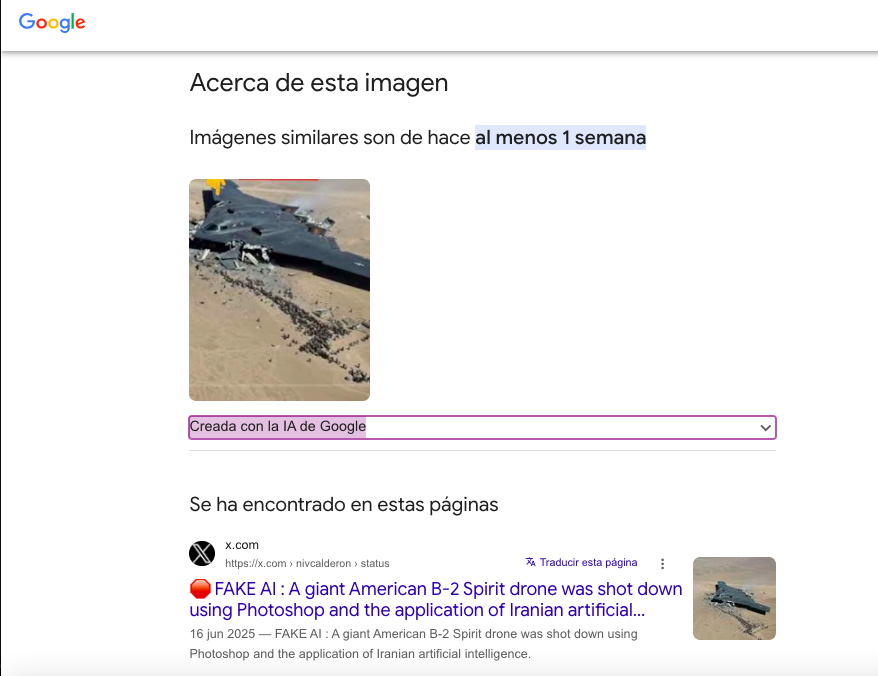Click the x.com site name text

242,545
